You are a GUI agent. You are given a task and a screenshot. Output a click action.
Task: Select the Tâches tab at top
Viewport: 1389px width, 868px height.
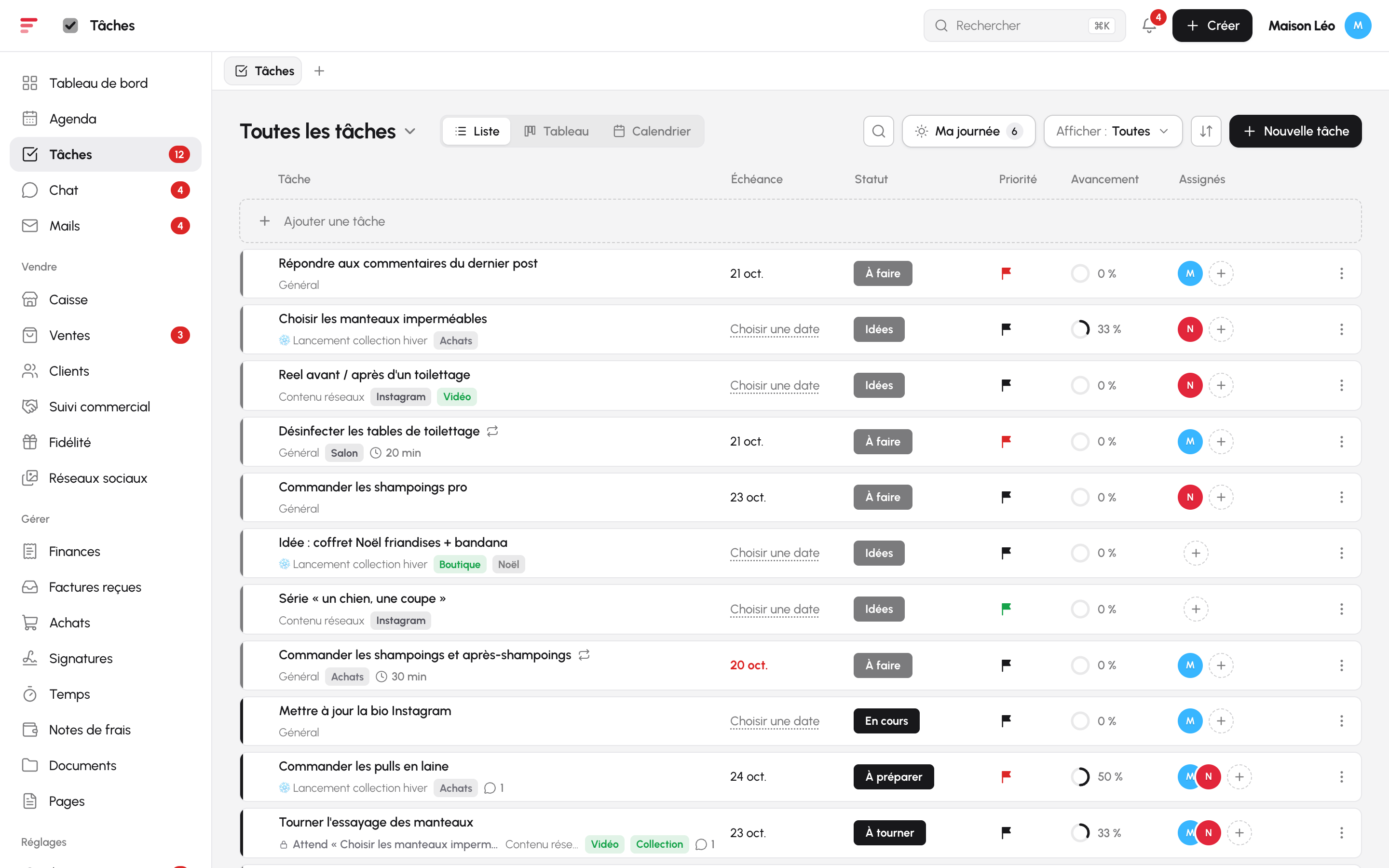[x=263, y=70]
